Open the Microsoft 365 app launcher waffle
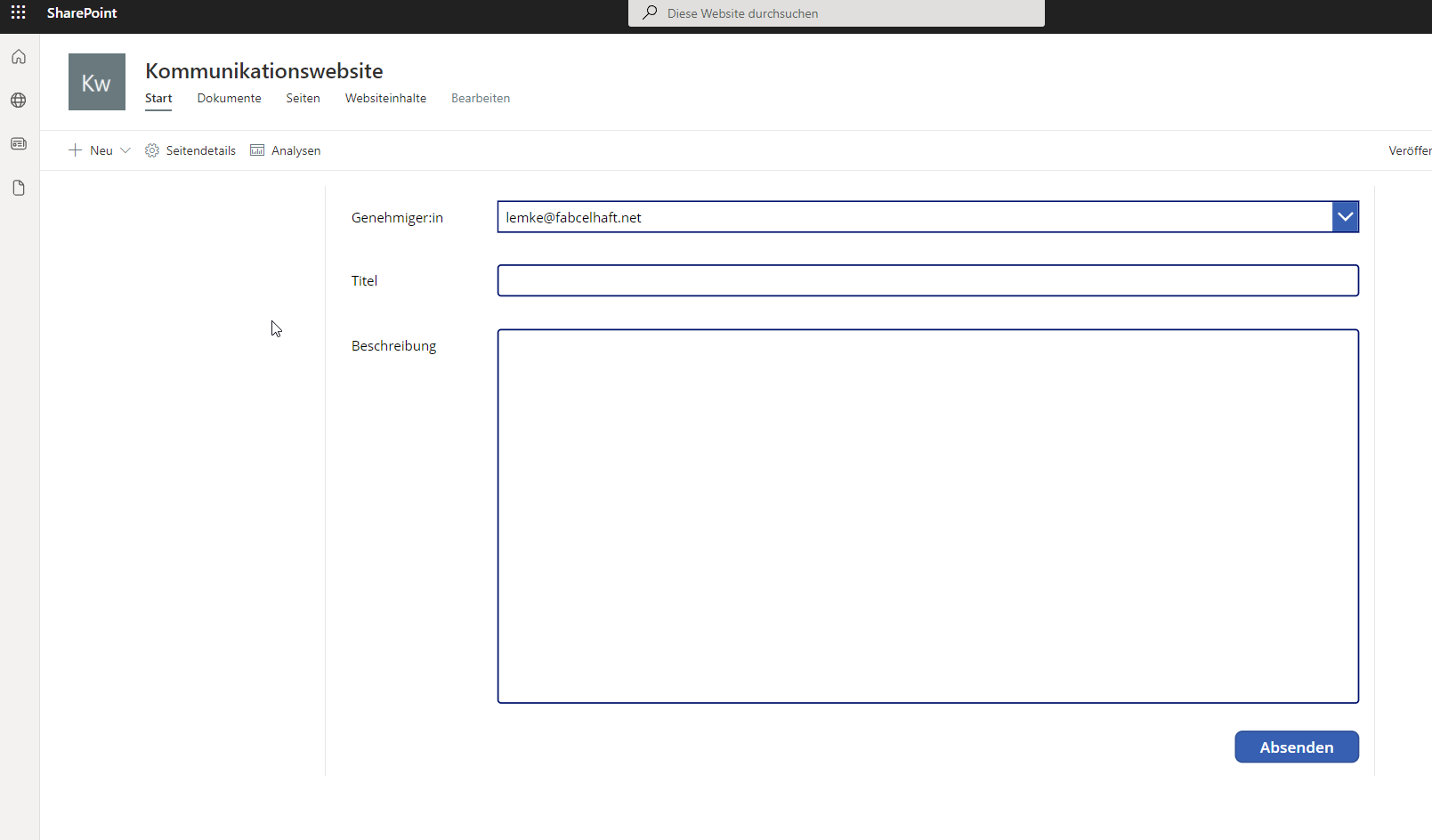 pos(18,12)
